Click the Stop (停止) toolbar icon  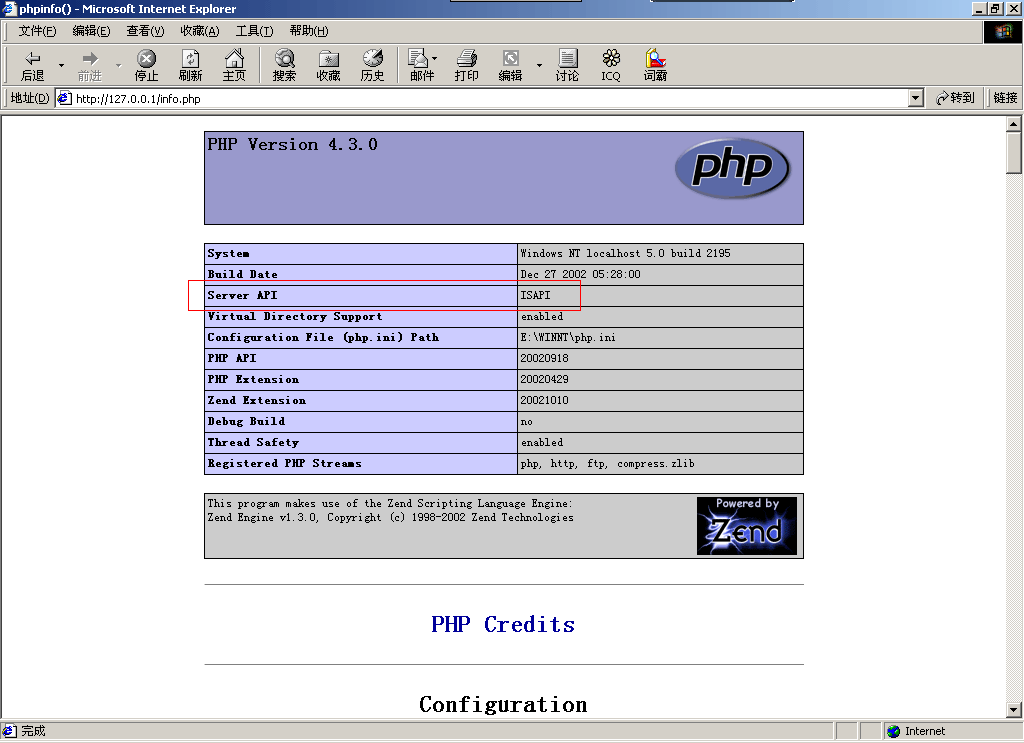tap(146, 66)
